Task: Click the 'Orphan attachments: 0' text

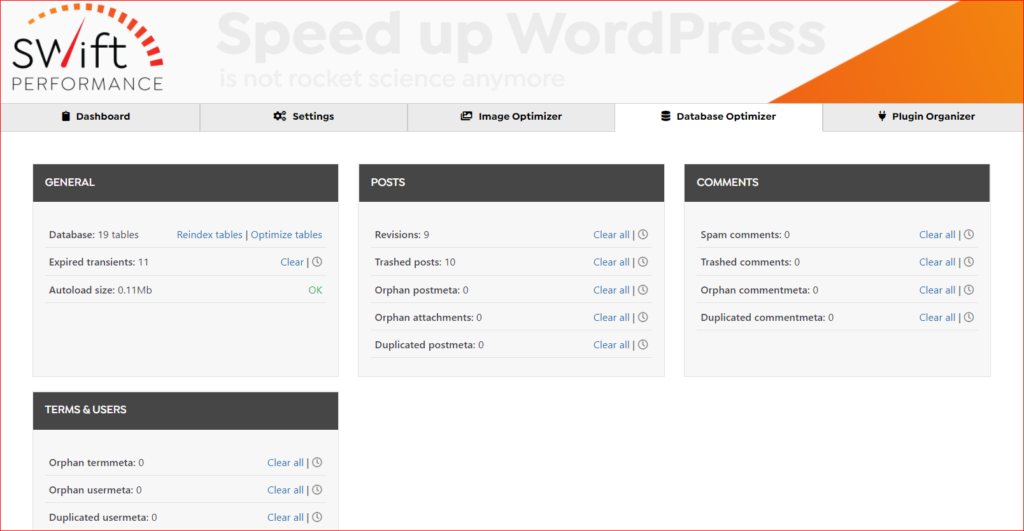Action: coord(428,317)
